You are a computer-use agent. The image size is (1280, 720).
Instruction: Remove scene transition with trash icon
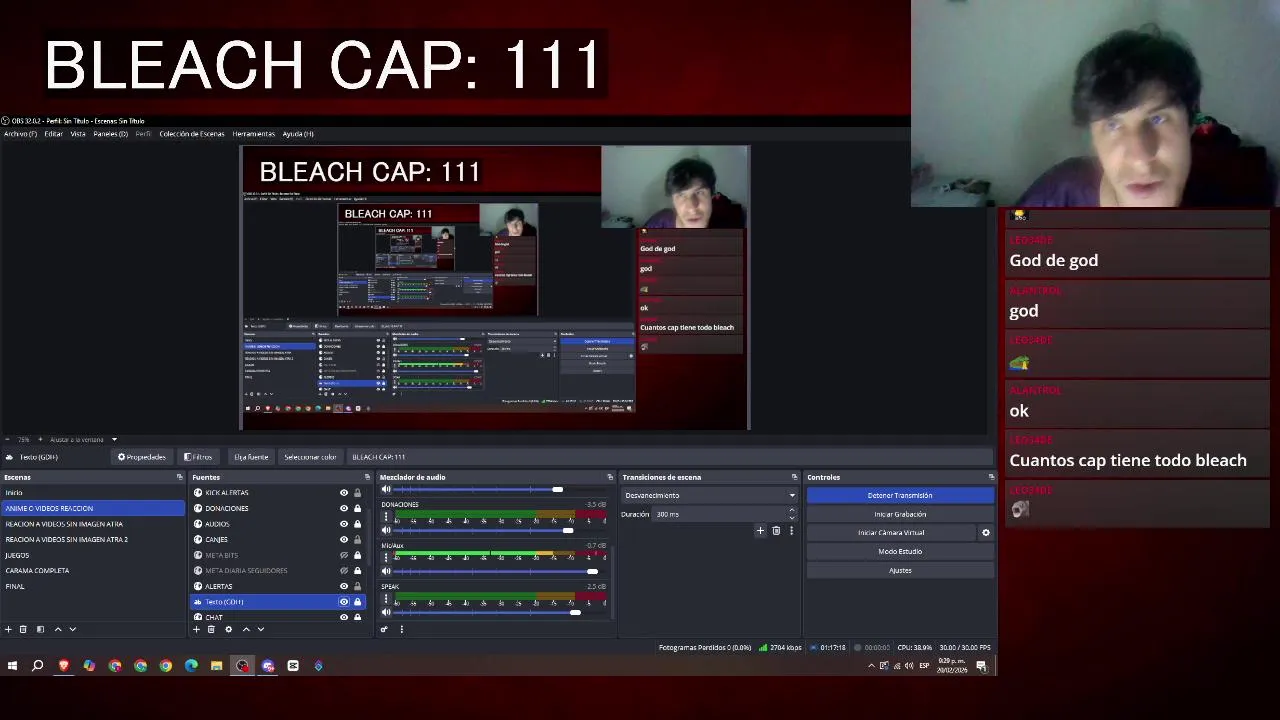click(x=776, y=531)
